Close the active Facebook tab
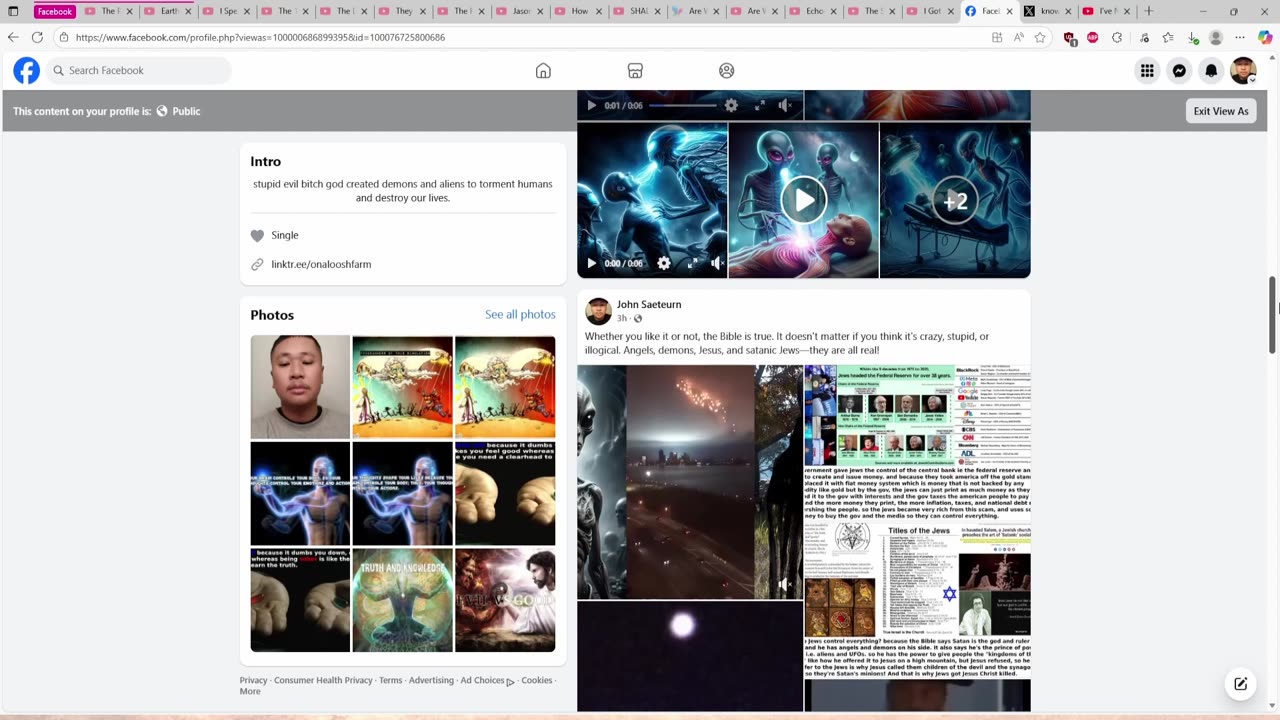Image resolution: width=1280 pixels, height=720 pixels. point(1008,11)
